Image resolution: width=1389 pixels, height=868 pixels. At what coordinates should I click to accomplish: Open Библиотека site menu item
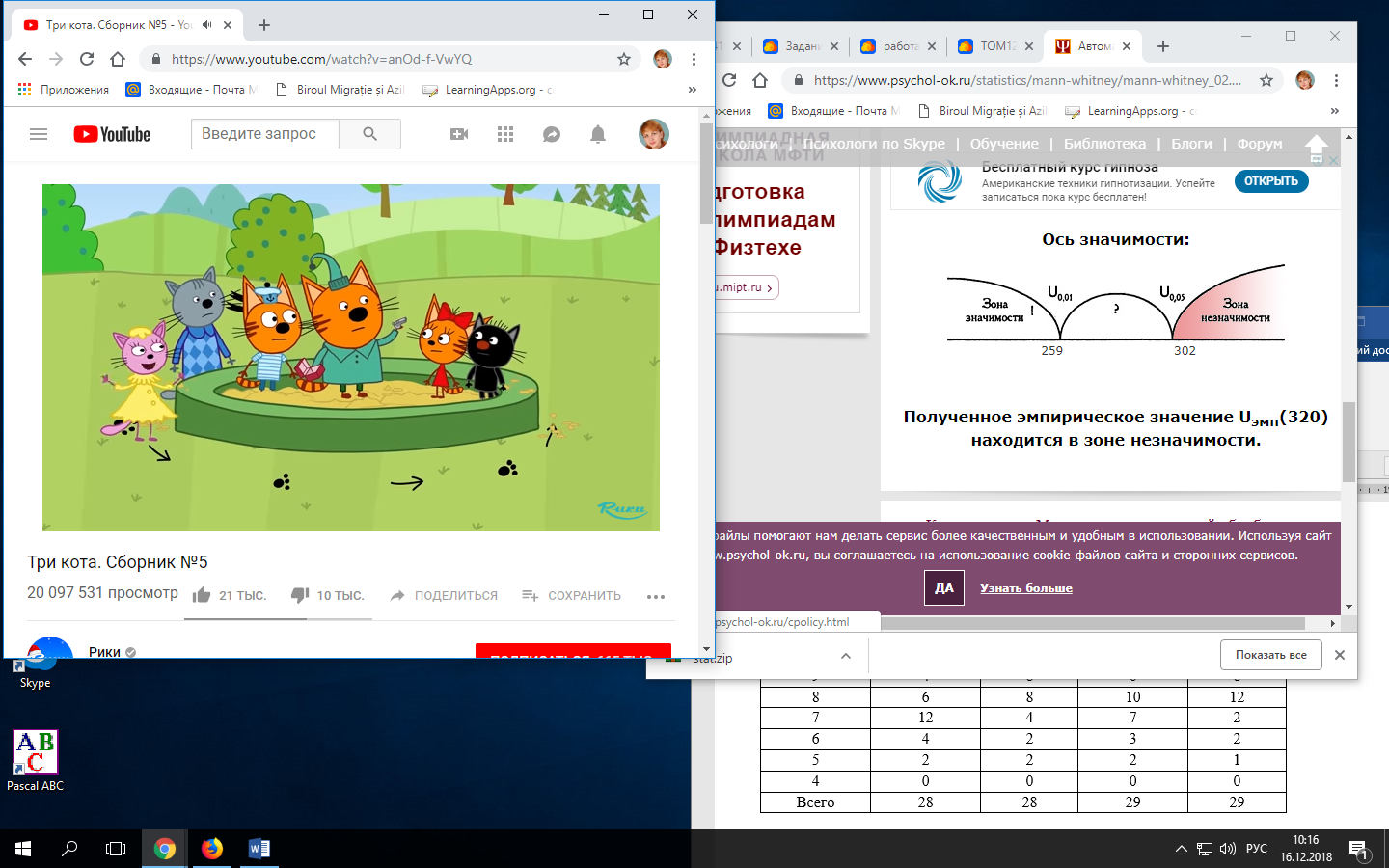tap(1105, 144)
